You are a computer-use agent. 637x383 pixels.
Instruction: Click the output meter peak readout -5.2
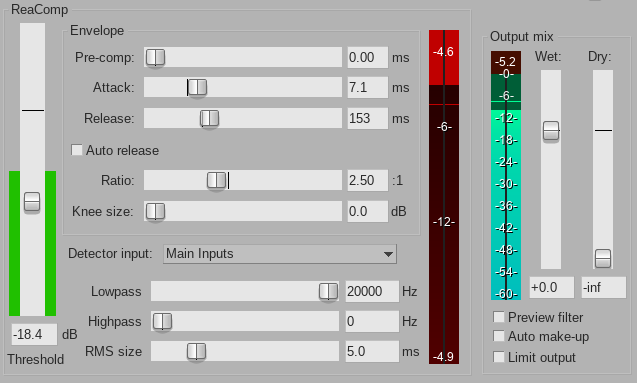[505, 62]
